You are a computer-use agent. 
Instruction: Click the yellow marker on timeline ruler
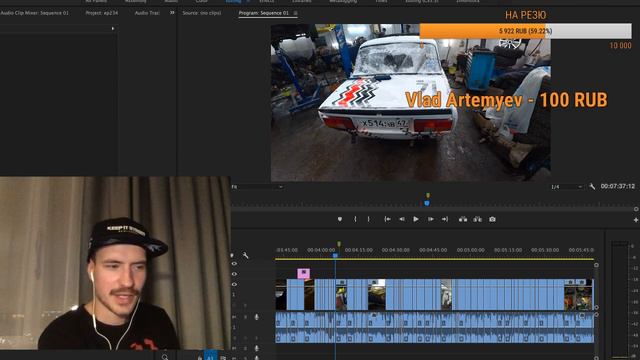point(339,244)
